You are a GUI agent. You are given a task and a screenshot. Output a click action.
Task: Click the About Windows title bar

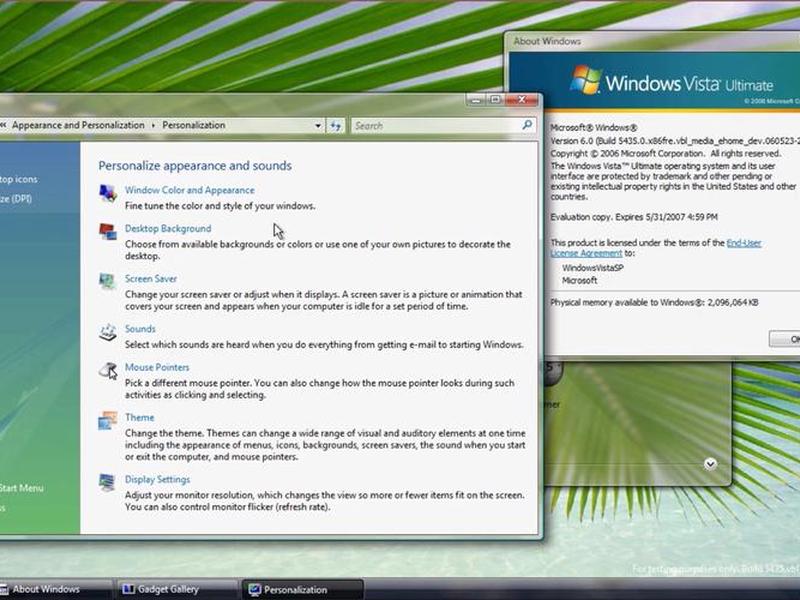[652, 41]
